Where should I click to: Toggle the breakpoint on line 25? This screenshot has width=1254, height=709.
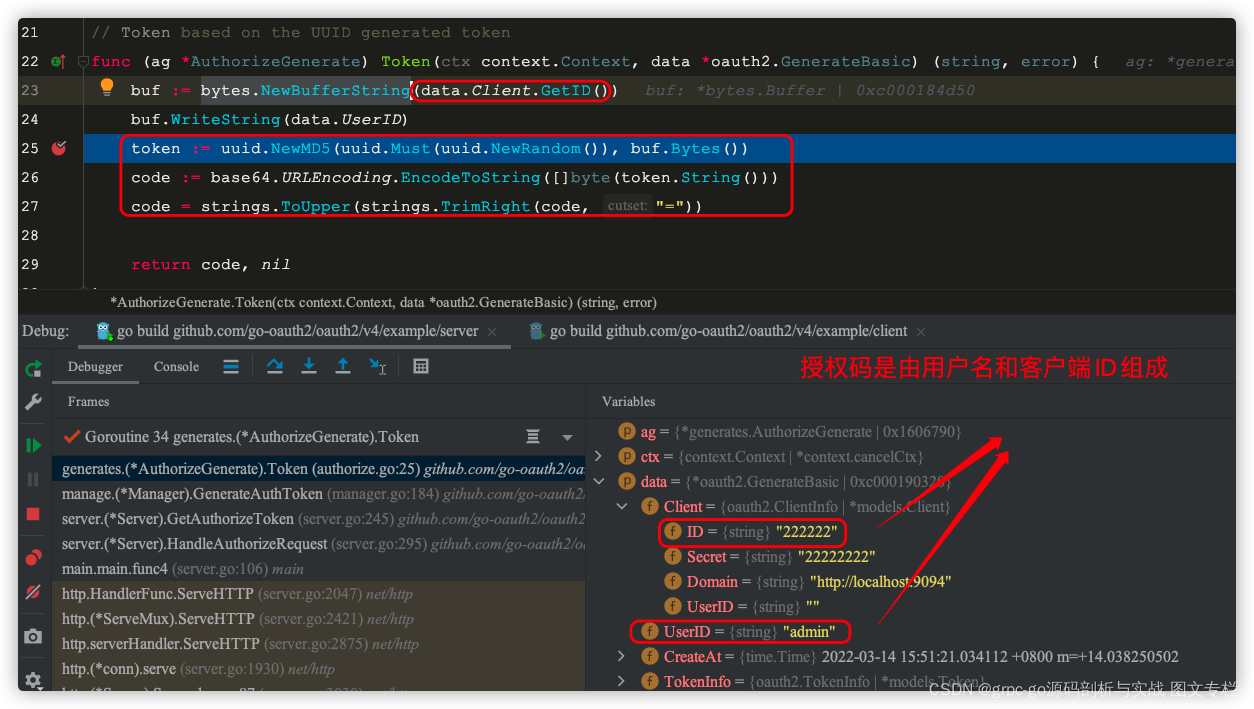(x=58, y=148)
